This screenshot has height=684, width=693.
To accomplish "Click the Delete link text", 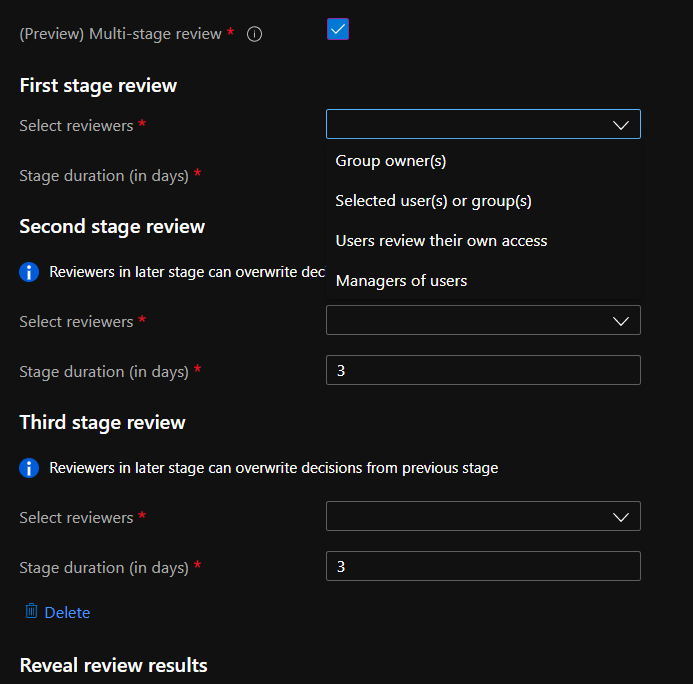I will click(x=67, y=613).
